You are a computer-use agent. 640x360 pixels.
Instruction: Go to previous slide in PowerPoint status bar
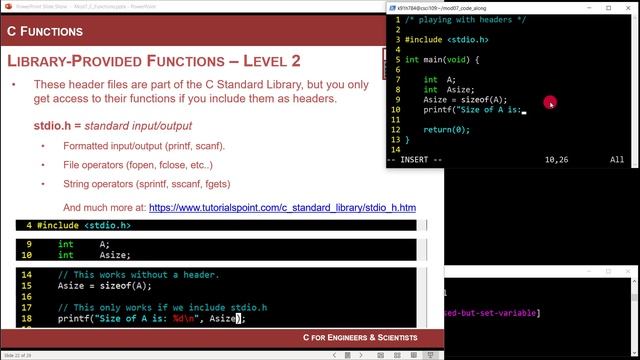coord(334,356)
